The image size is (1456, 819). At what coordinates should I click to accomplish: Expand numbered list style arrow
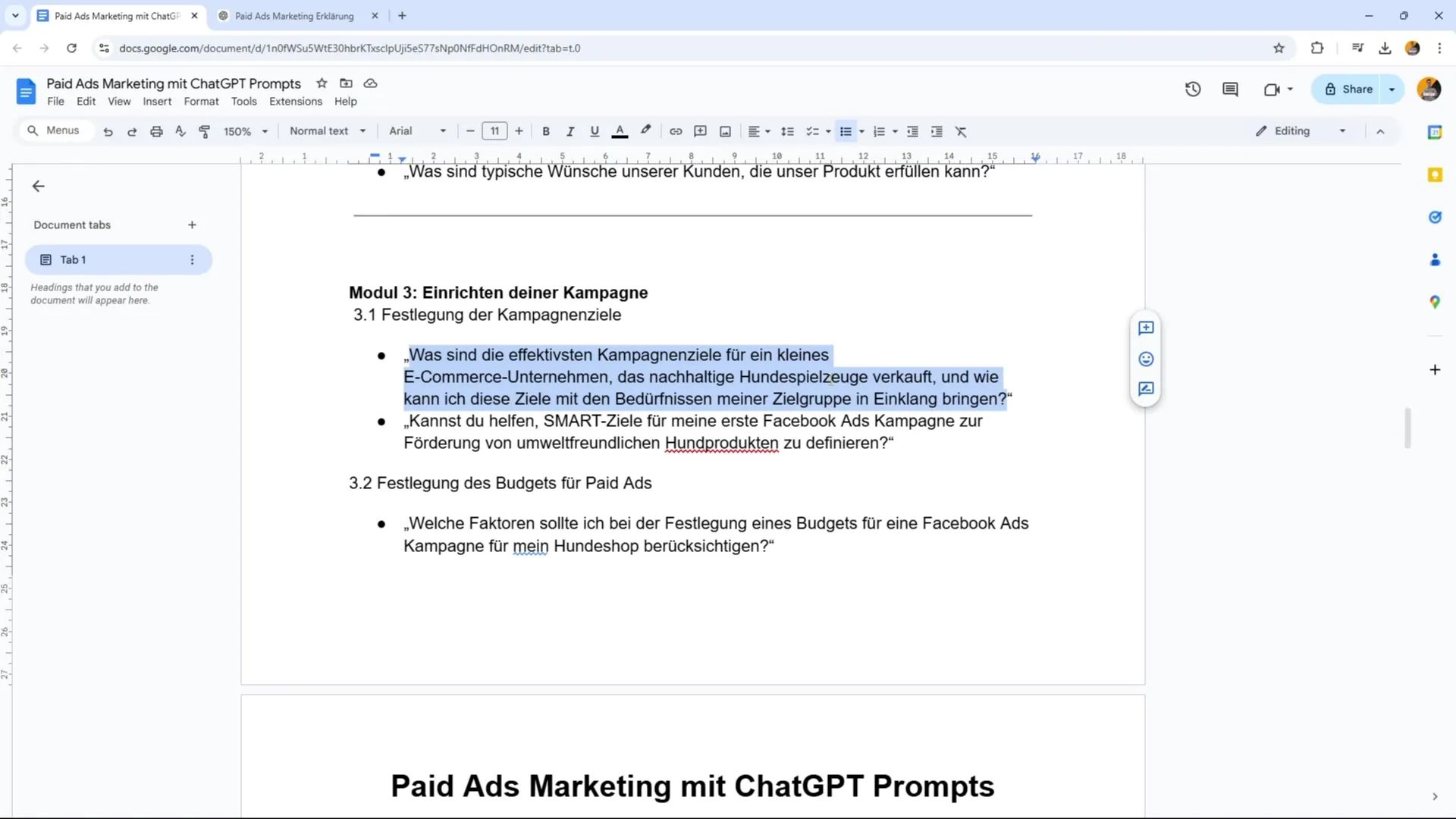(895, 131)
